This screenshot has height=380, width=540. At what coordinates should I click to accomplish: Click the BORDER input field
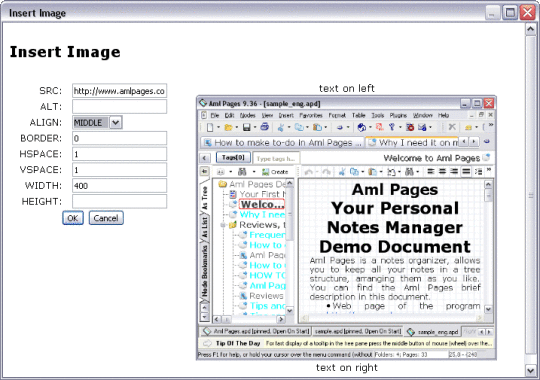[120, 138]
